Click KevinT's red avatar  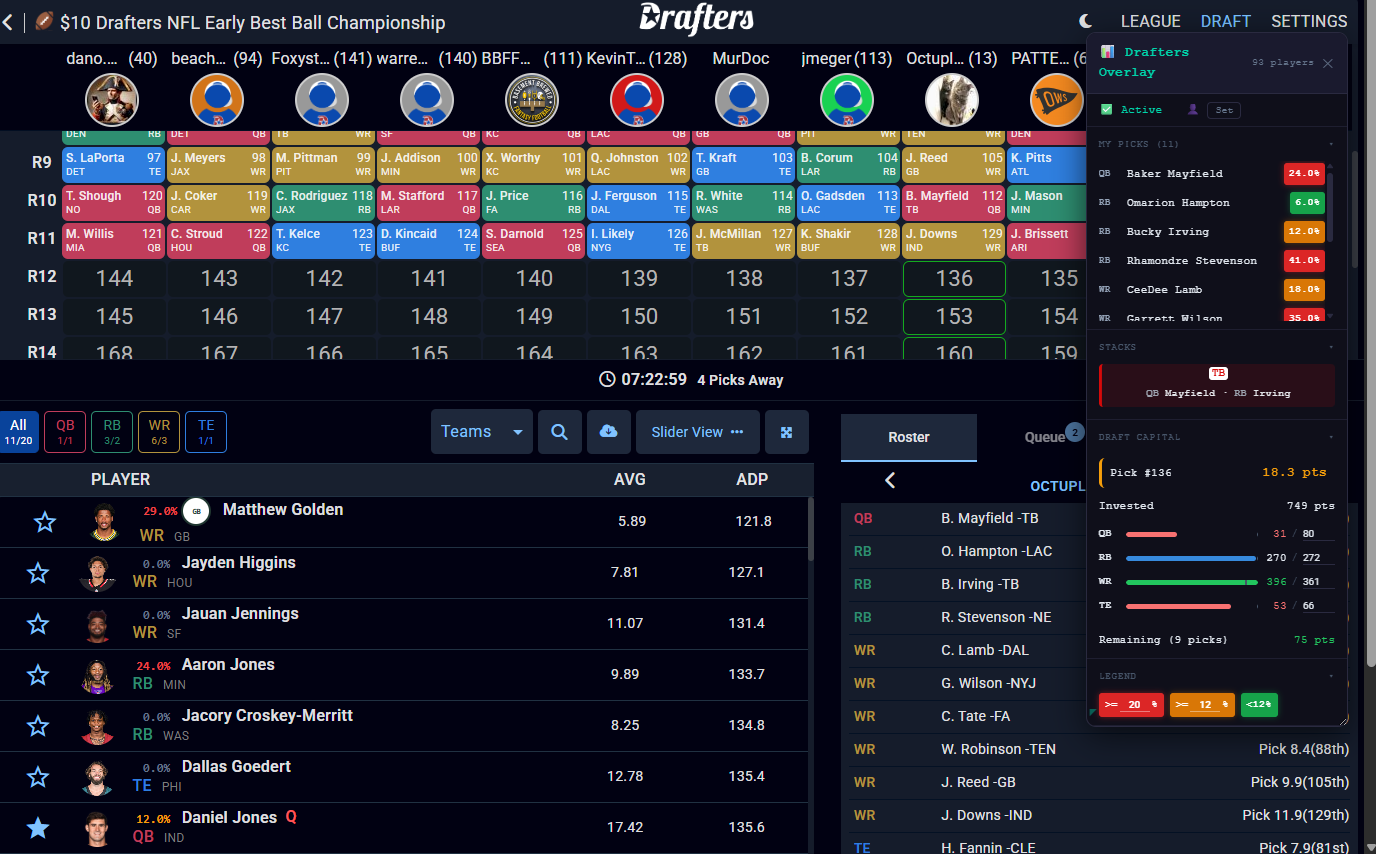637,100
